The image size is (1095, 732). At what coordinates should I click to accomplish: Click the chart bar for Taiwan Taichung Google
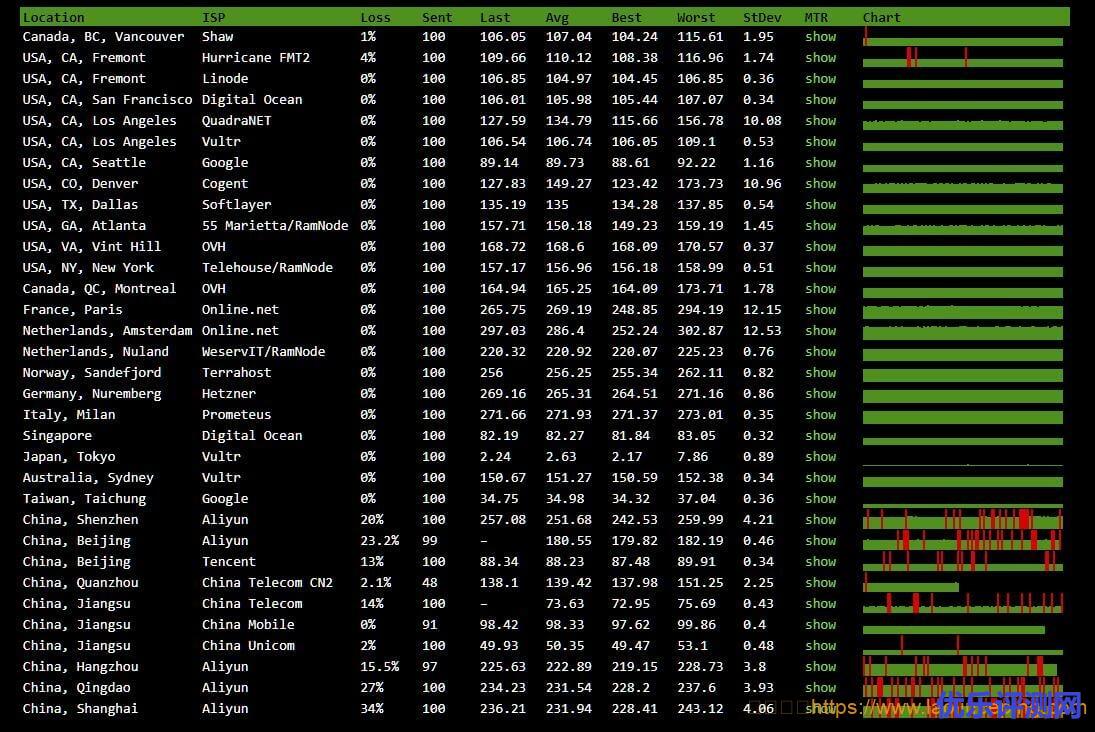pos(962,500)
